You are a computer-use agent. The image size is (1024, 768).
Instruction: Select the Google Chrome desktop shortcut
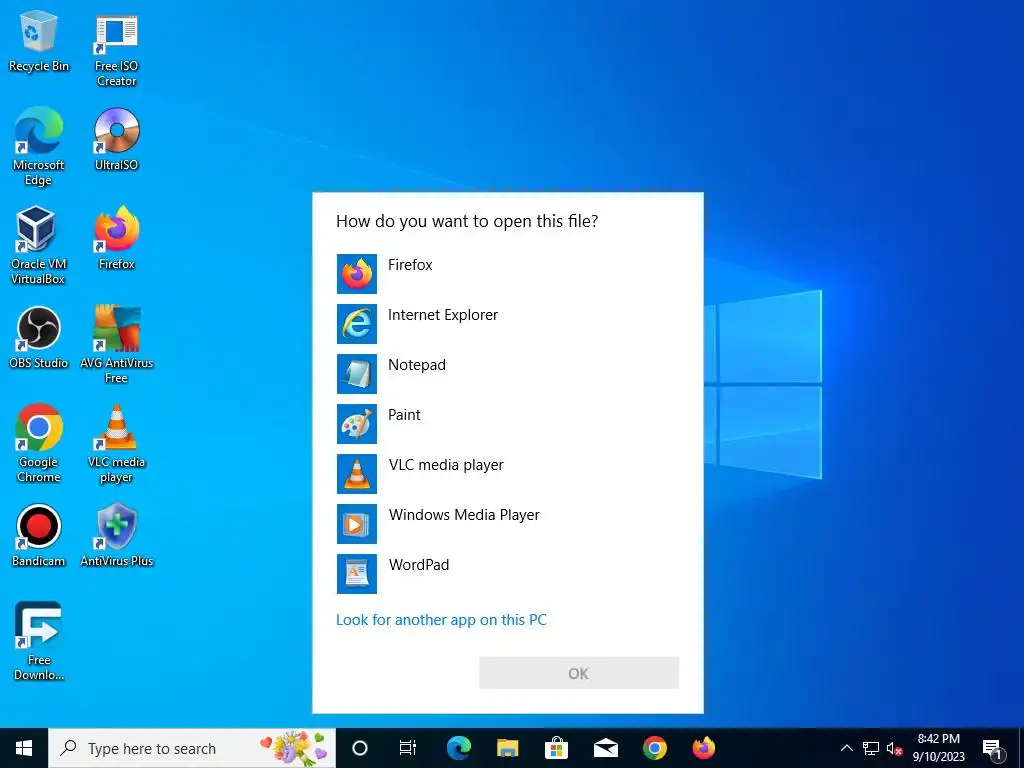[x=39, y=443]
